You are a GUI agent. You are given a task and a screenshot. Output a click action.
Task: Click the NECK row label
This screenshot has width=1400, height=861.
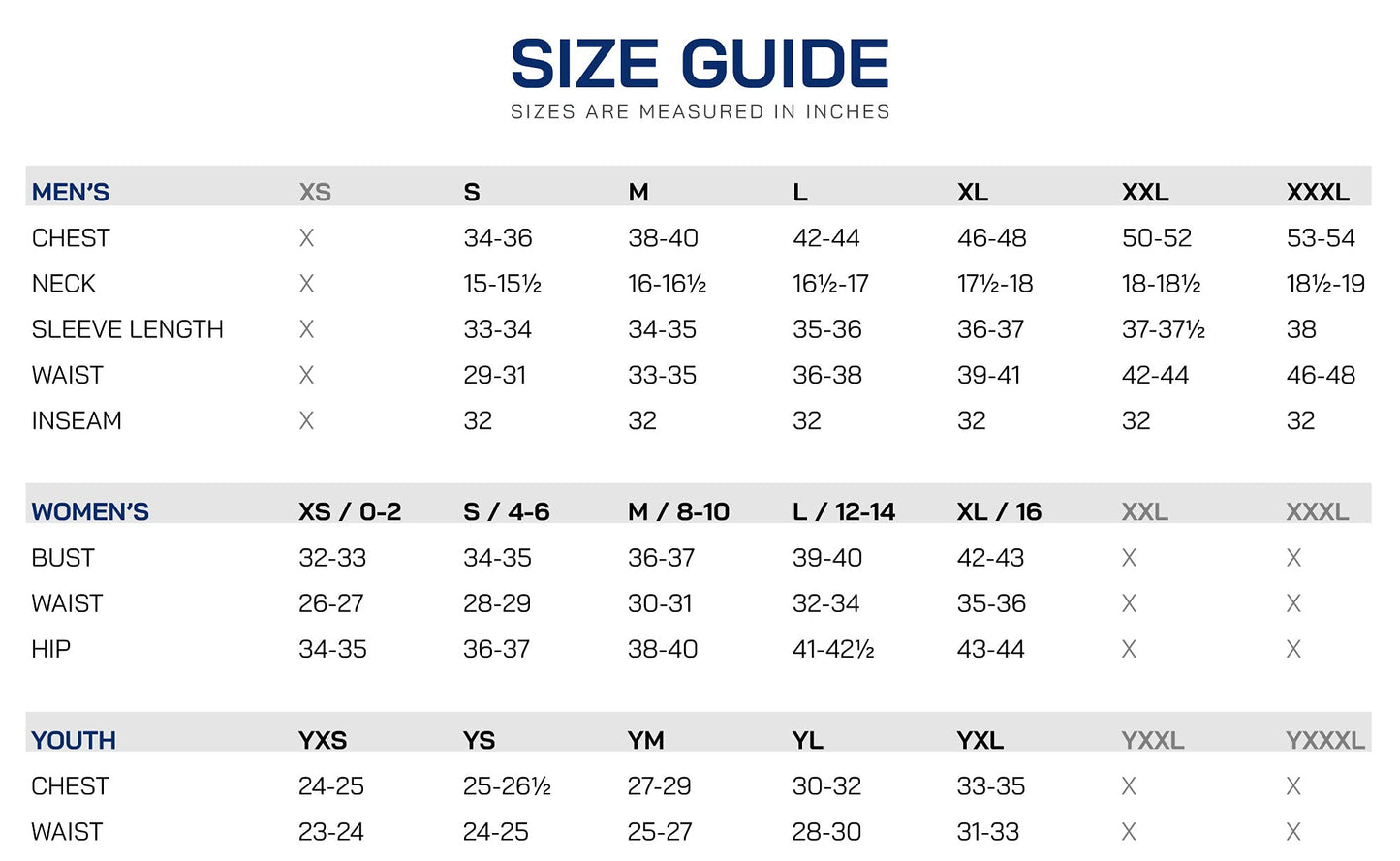(64, 284)
